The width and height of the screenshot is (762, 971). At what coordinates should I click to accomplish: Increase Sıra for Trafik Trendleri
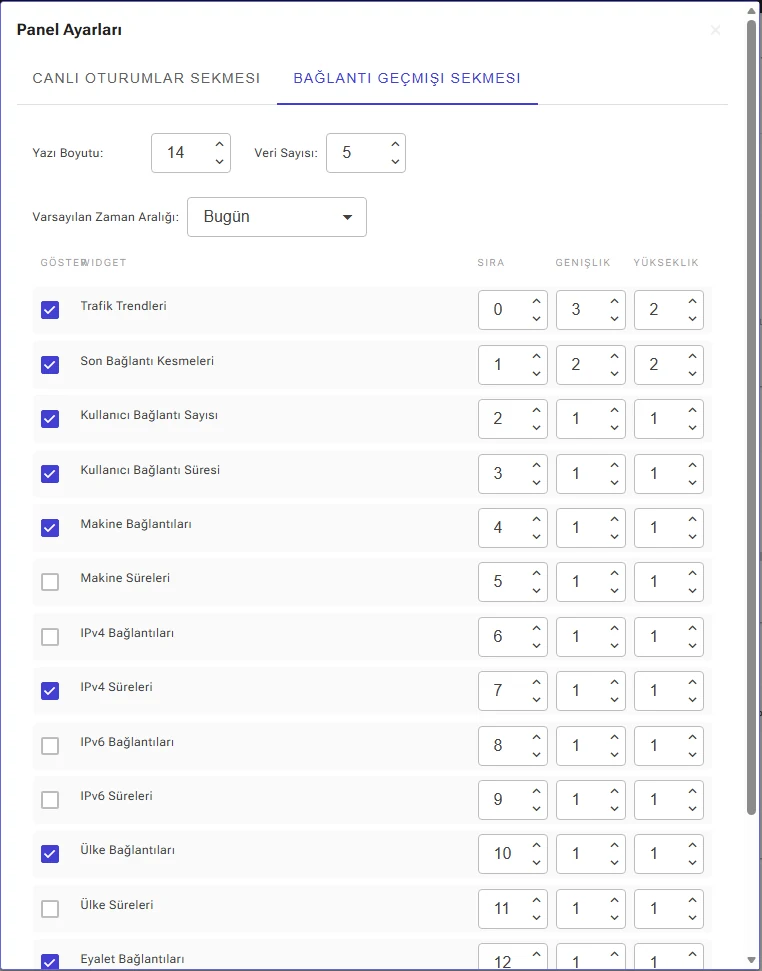coord(537,301)
